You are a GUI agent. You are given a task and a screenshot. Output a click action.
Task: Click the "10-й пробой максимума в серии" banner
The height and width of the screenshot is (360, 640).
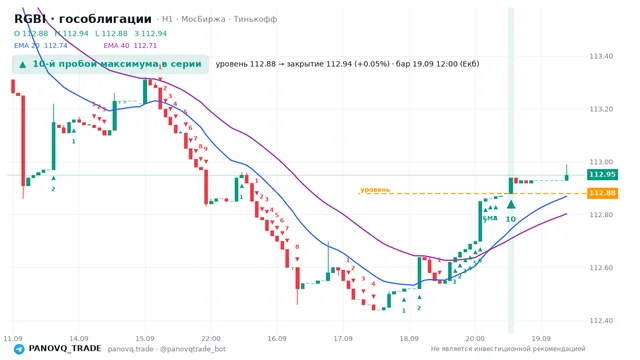pos(110,64)
